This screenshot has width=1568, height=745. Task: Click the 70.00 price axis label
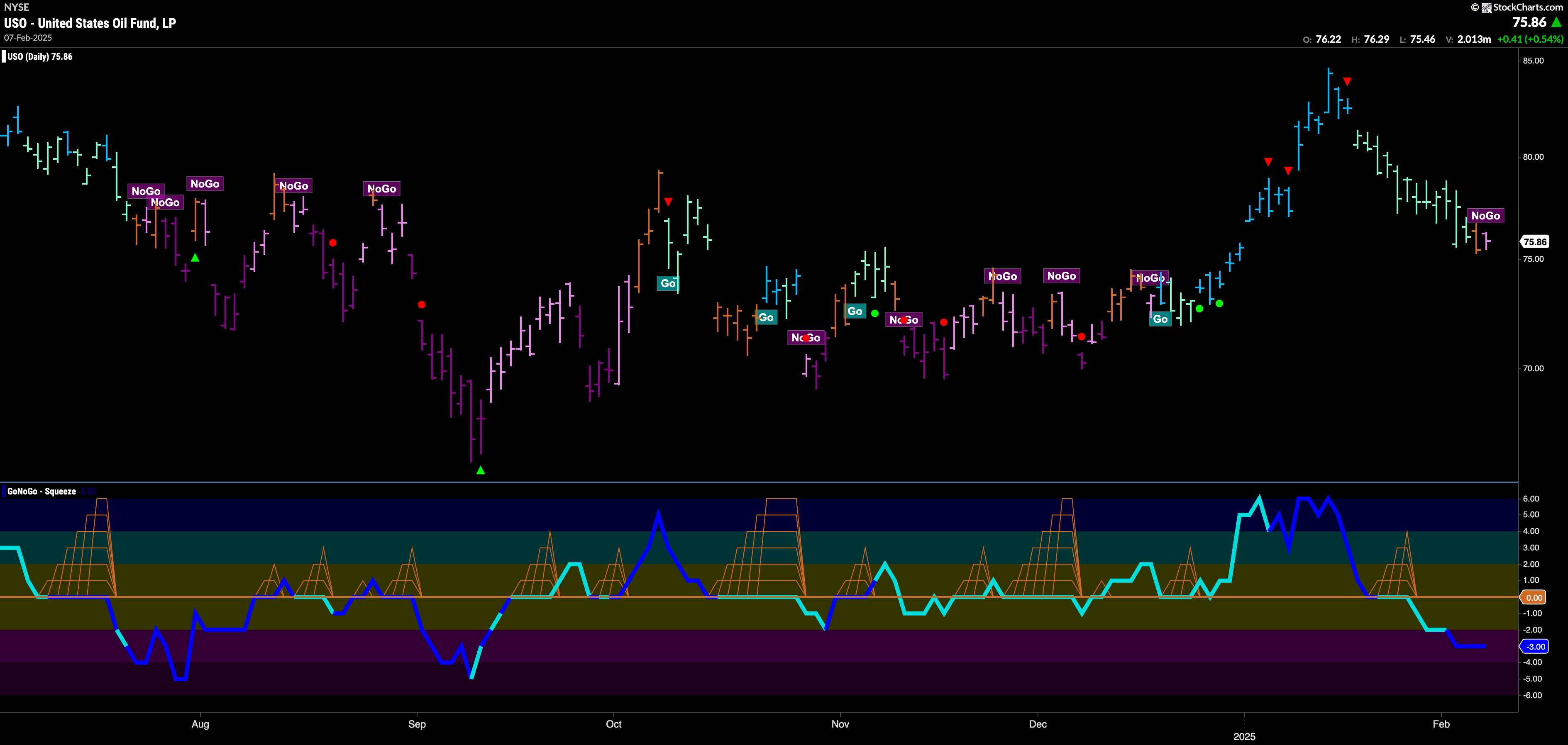pos(1533,368)
